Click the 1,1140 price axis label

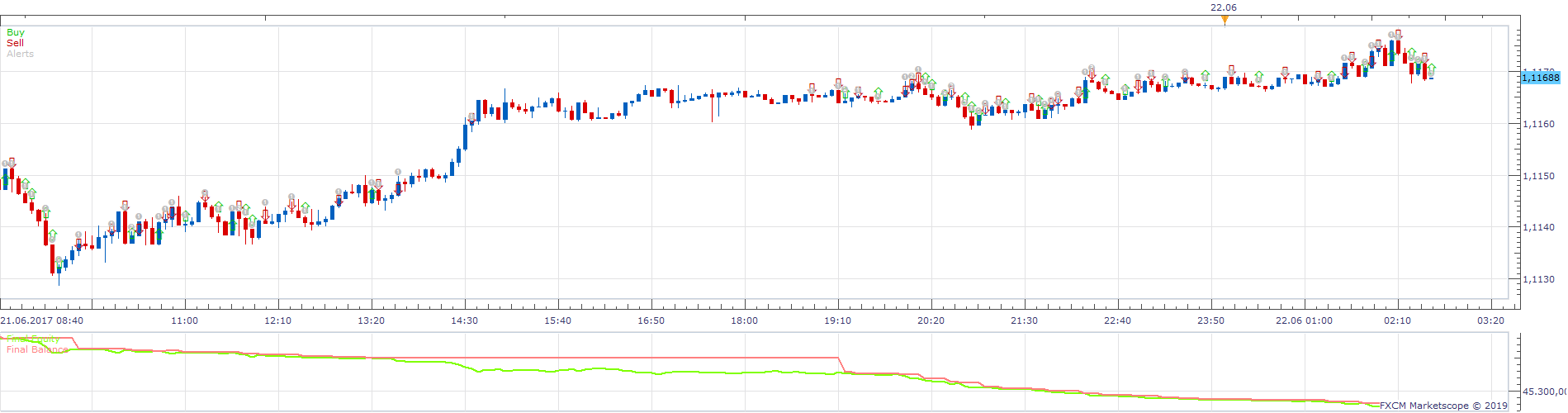tap(1539, 227)
